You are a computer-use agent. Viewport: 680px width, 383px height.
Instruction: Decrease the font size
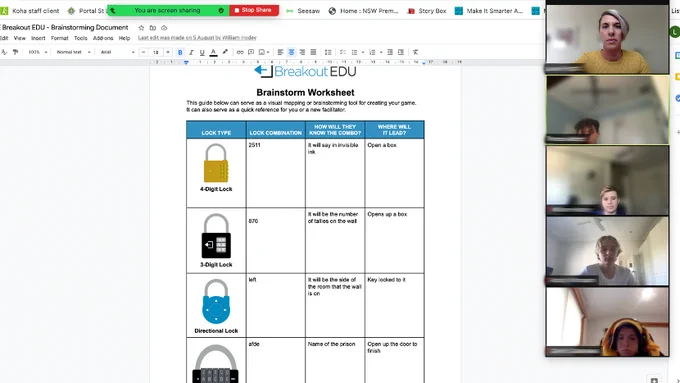coord(144,52)
